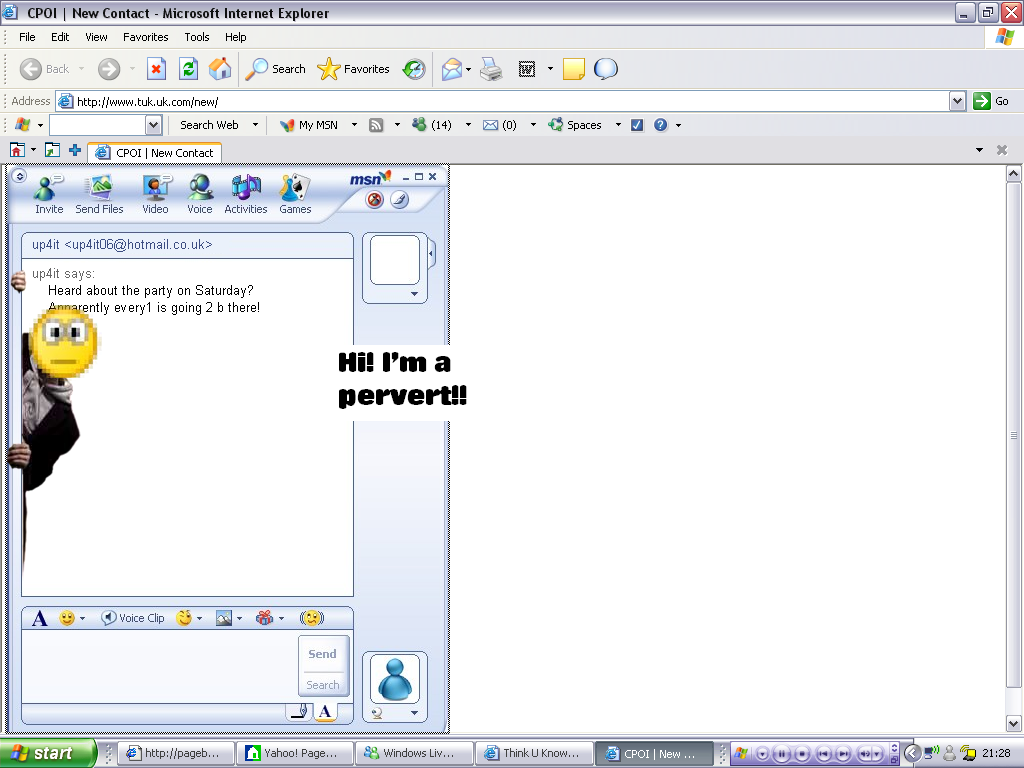Image resolution: width=1024 pixels, height=768 pixels.
Task: Switch to the Windows Live taskbar item
Action: [x=414, y=753]
